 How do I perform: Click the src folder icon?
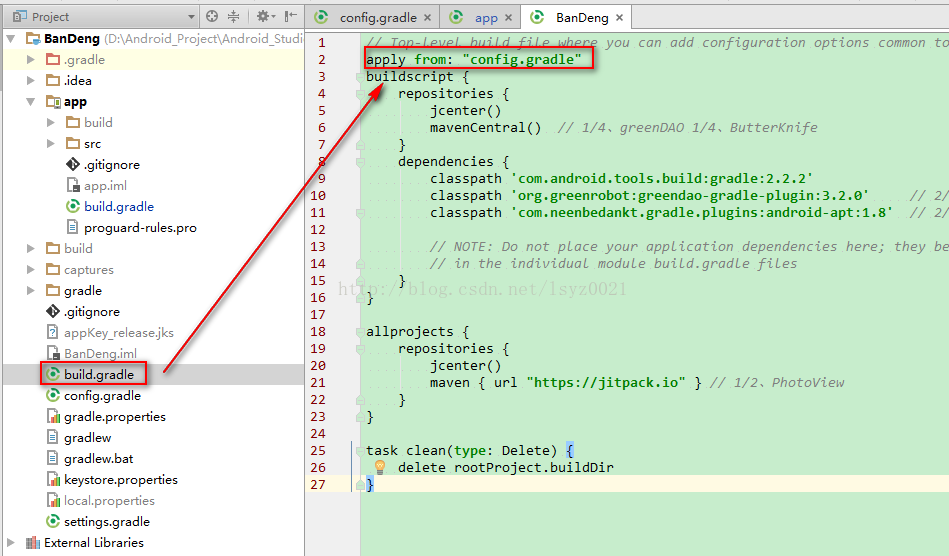73,143
